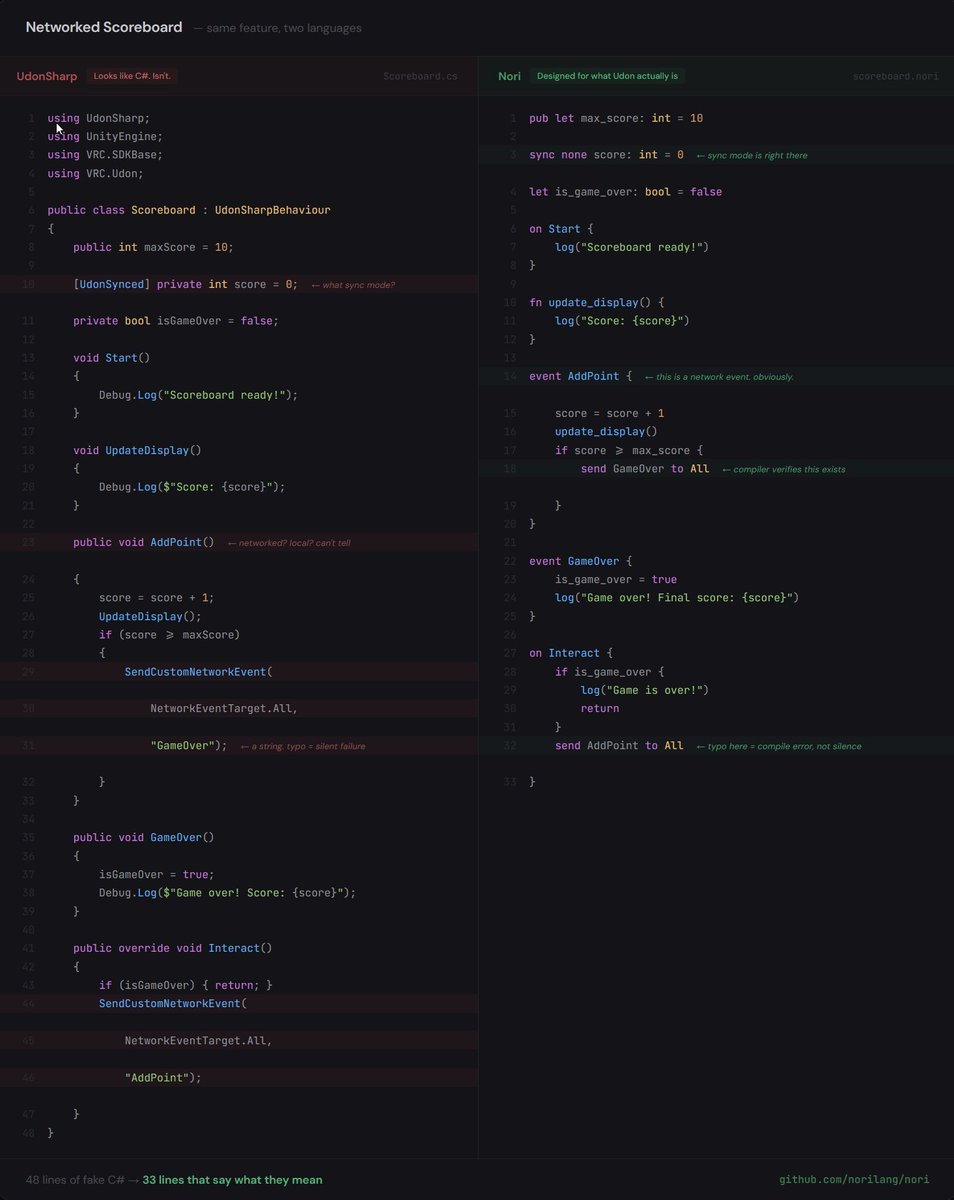Click the Debug.Log "Scoreboard ready!" line
Image resolution: width=954 pixels, height=1200 pixels.
pyautogui.click(x=198, y=395)
